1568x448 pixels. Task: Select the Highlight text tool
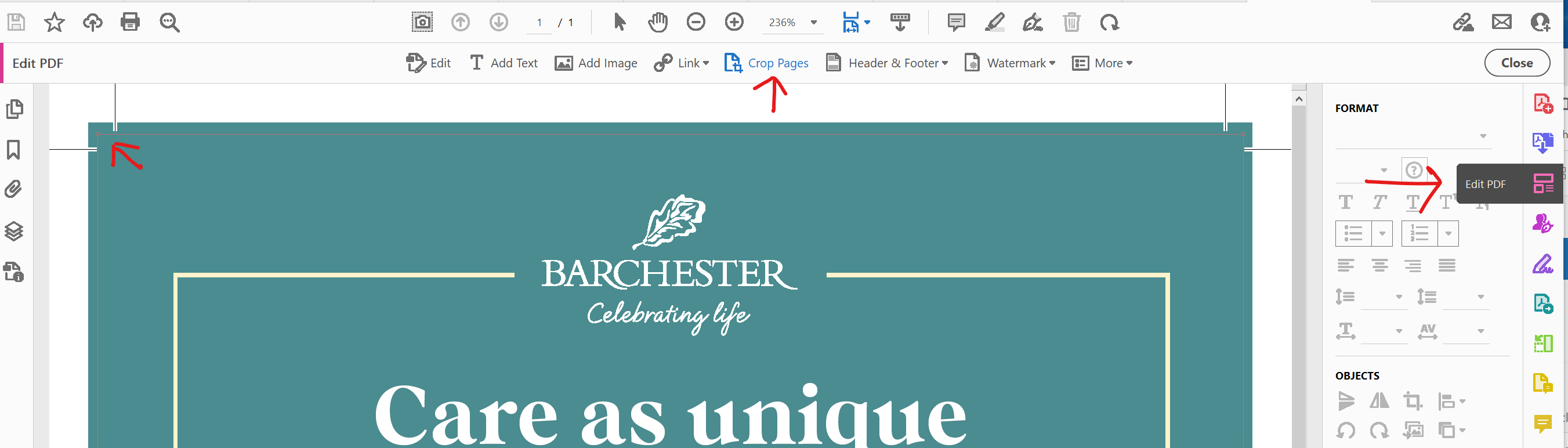tap(995, 23)
